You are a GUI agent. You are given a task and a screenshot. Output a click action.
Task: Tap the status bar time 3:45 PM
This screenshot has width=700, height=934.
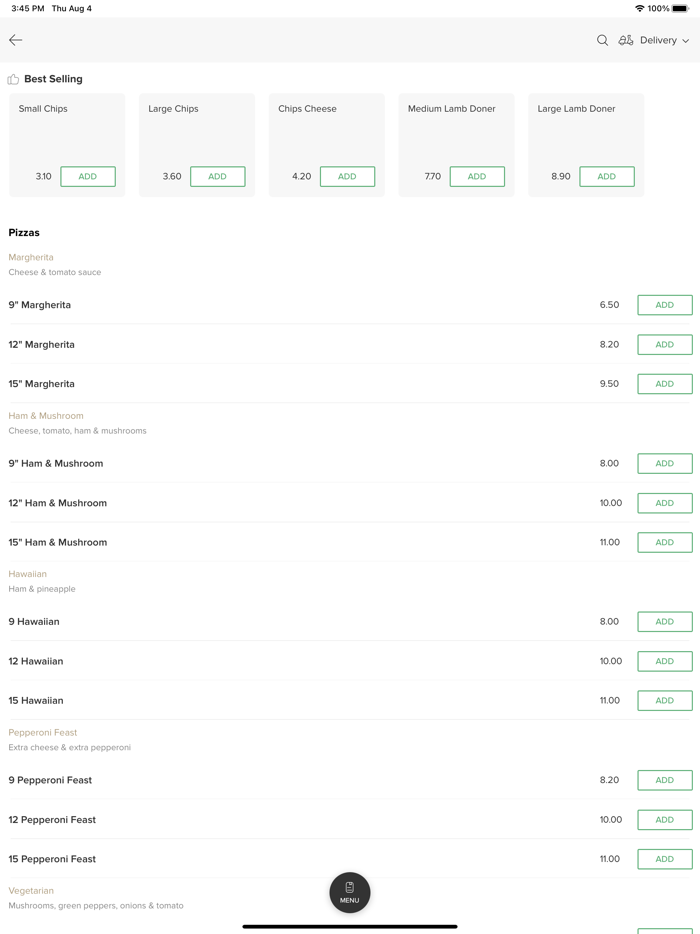pyautogui.click(x=27, y=8)
